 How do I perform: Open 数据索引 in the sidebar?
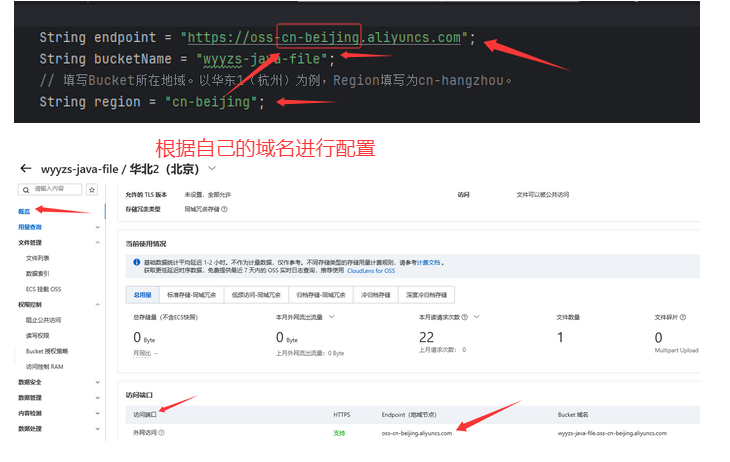pos(38,274)
